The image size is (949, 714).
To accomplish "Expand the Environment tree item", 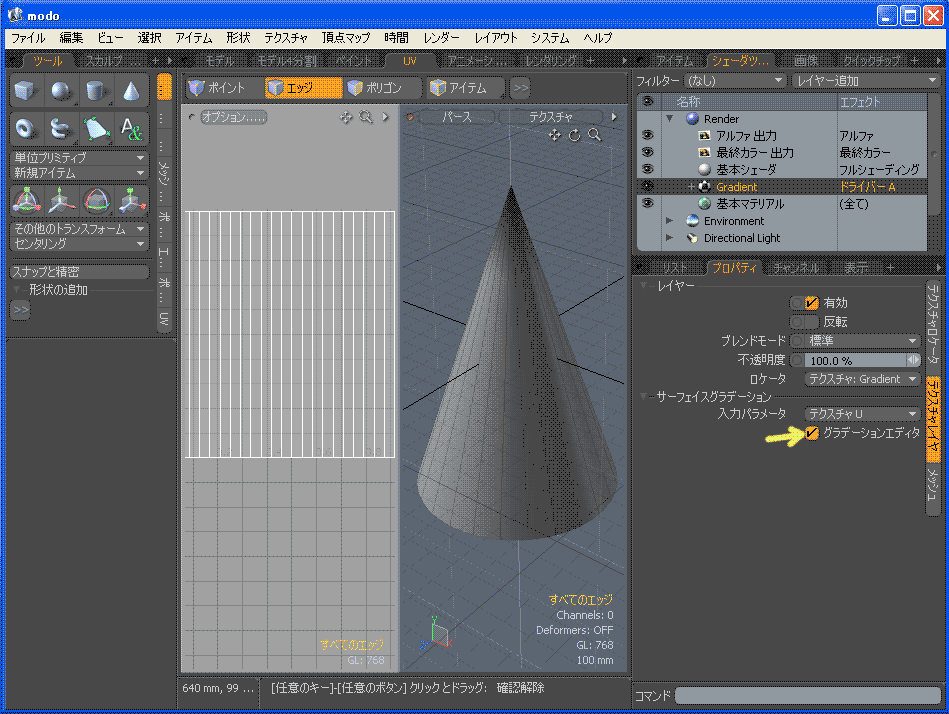I will click(669, 221).
